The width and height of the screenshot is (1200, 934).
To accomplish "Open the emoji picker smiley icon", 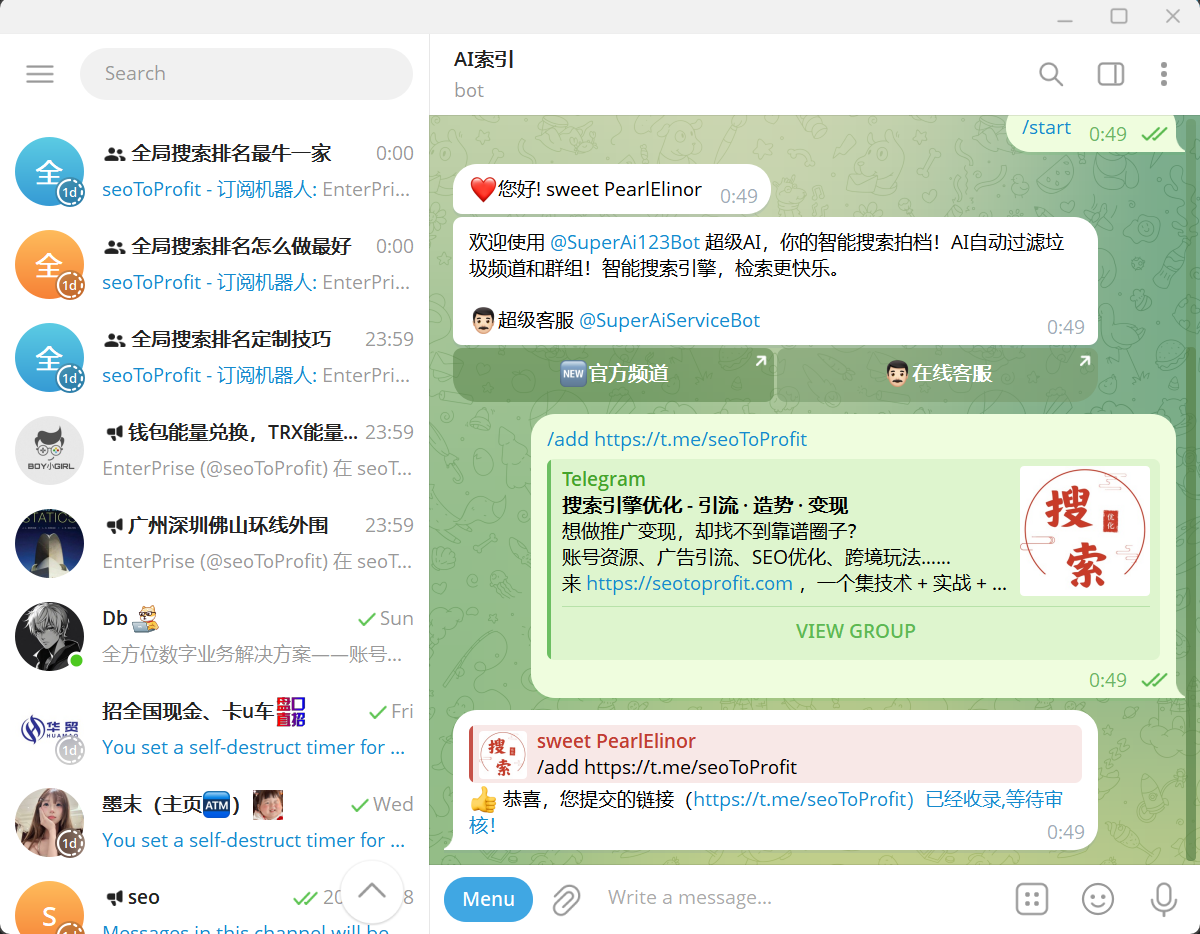I will 1097,899.
